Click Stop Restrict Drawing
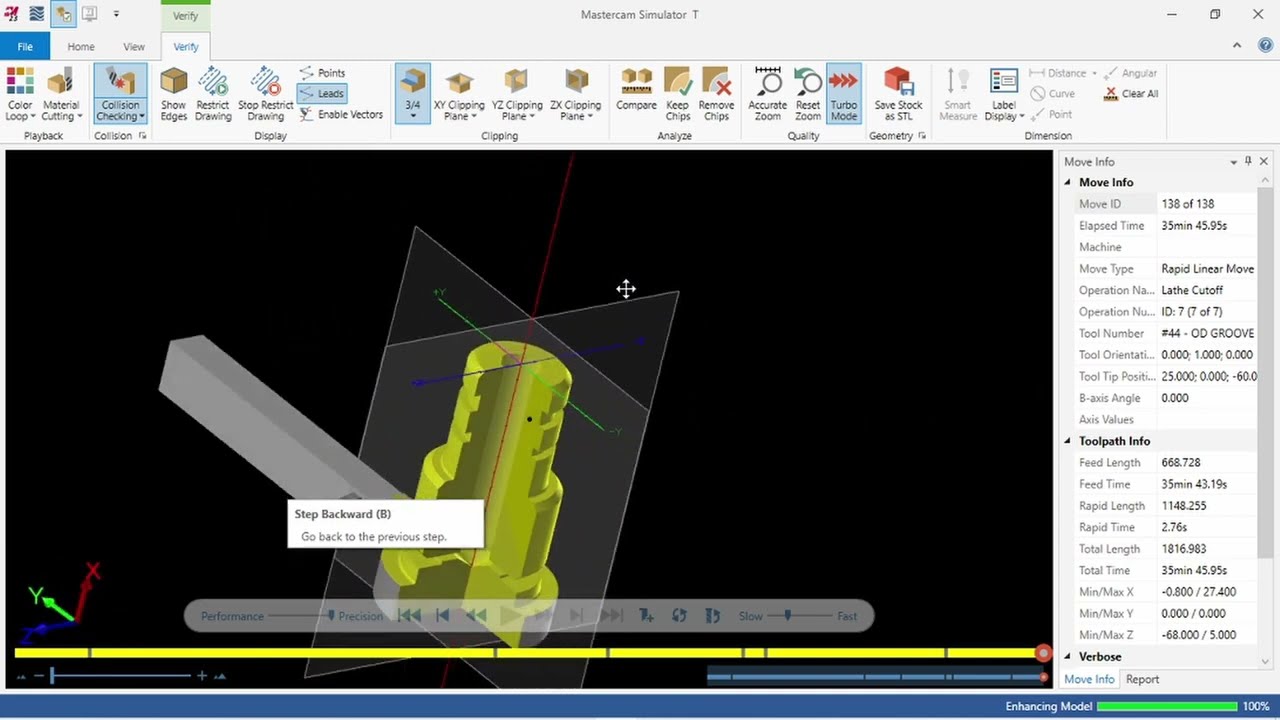The height and width of the screenshot is (720, 1280). (265, 95)
